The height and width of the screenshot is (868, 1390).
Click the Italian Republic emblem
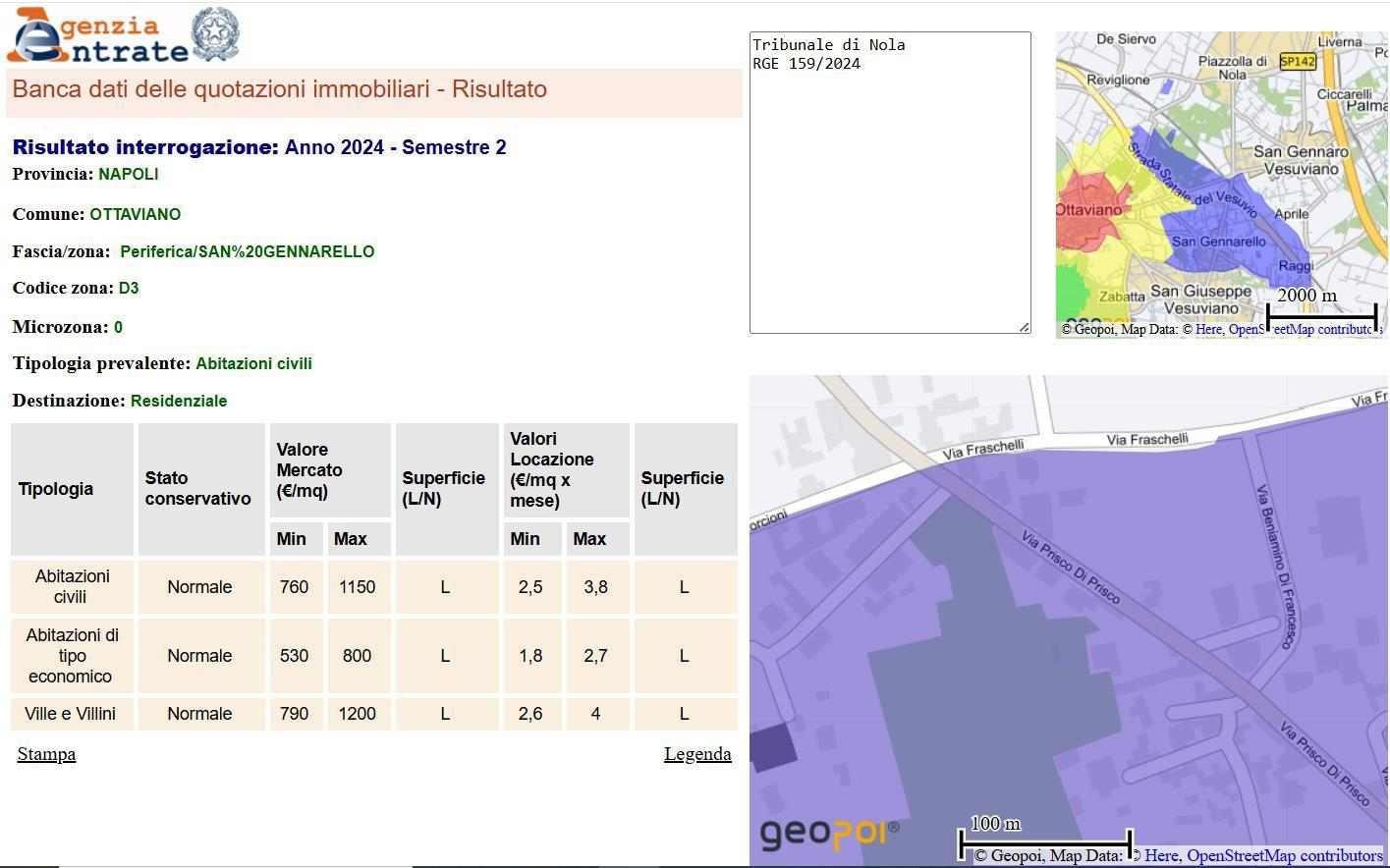pyautogui.click(x=214, y=34)
